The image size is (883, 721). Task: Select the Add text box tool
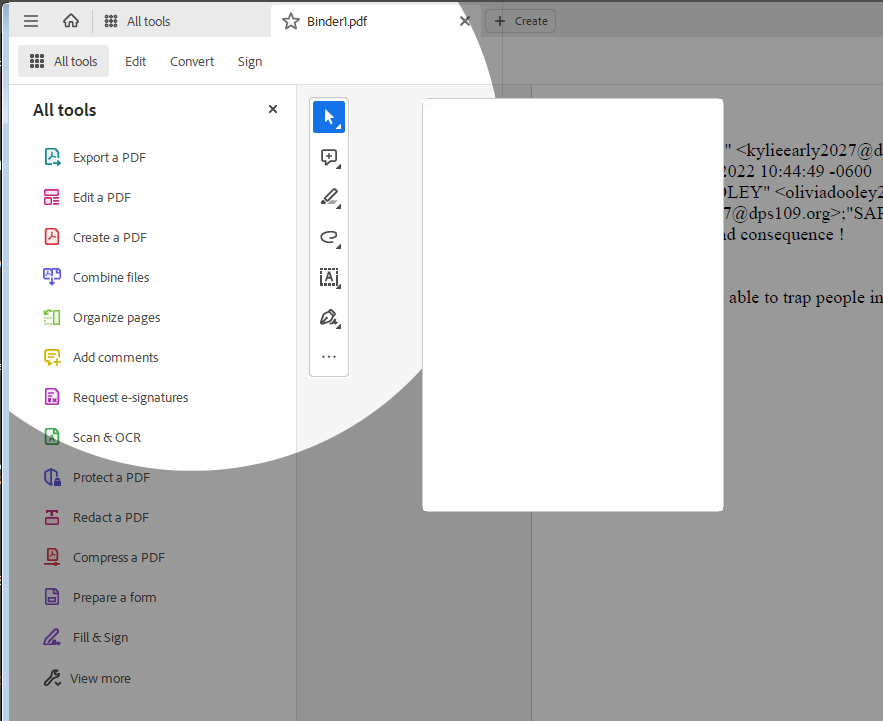[328, 277]
